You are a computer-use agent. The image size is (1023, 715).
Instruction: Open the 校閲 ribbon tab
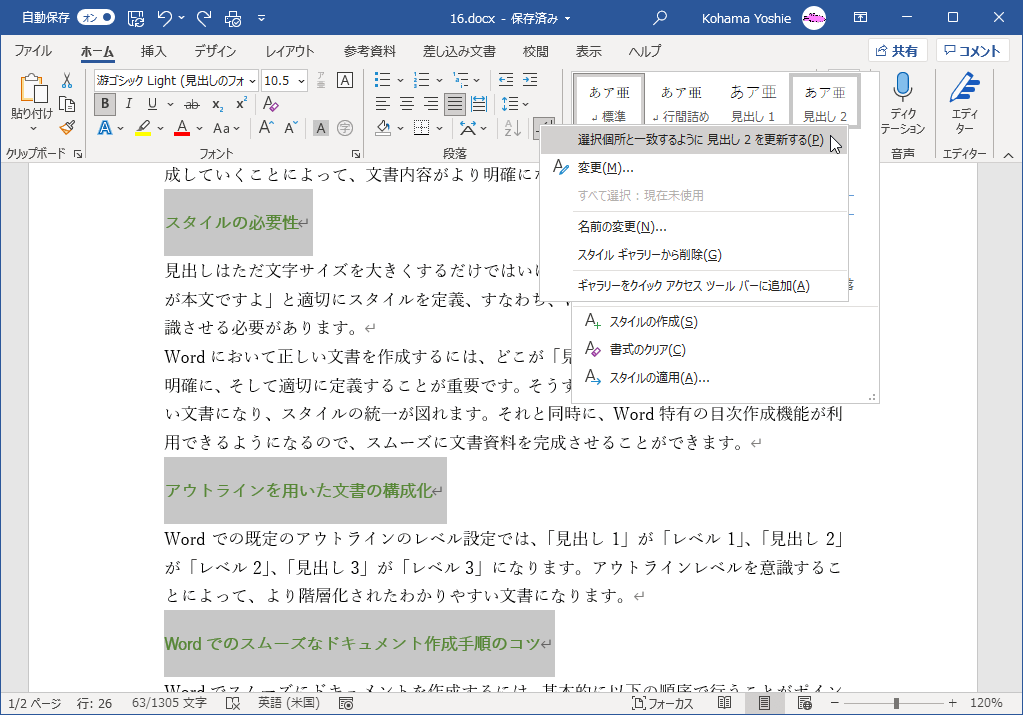[x=536, y=51]
